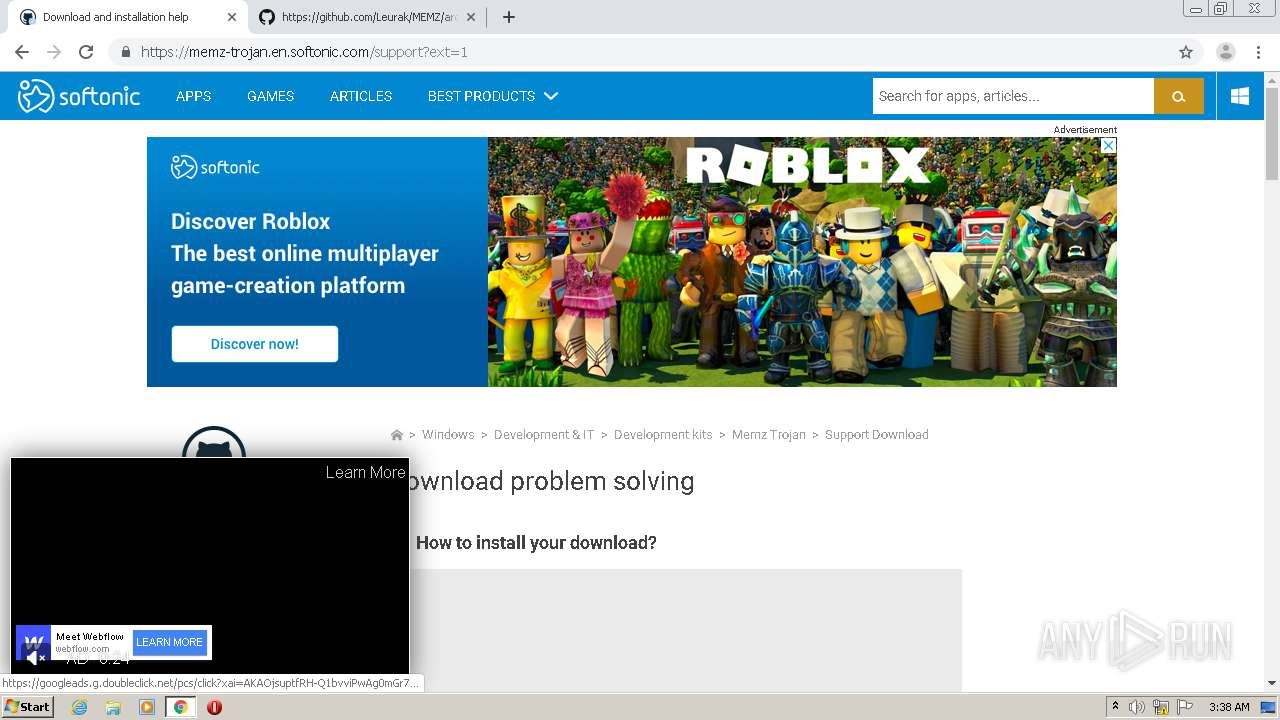Click the scrollbar down arrow
The image size is (1280, 720).
pyautogui.click(x=1272, y=683)
